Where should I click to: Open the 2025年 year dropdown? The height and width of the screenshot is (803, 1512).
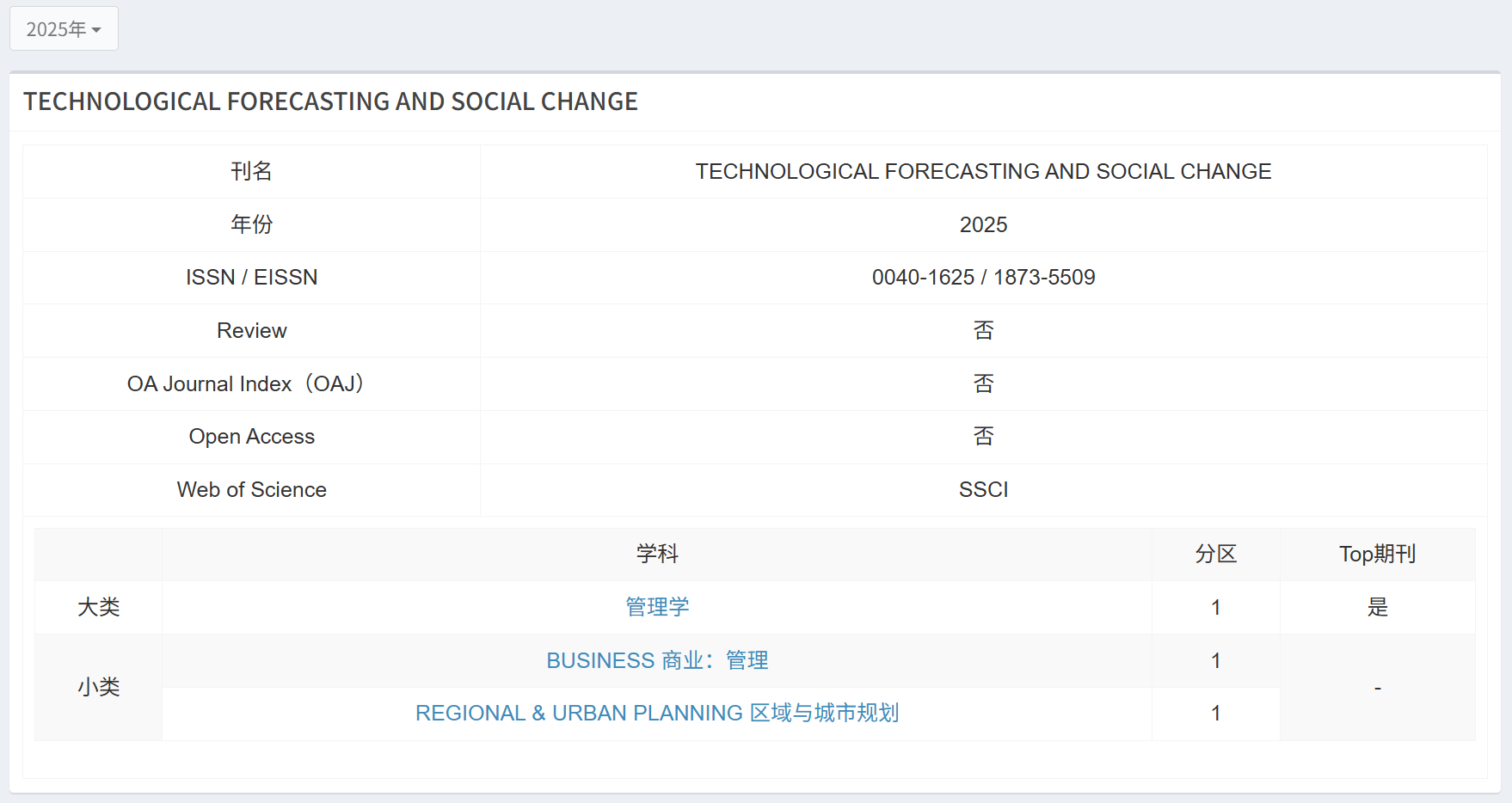pyautogui.click(x=64, y=29)
